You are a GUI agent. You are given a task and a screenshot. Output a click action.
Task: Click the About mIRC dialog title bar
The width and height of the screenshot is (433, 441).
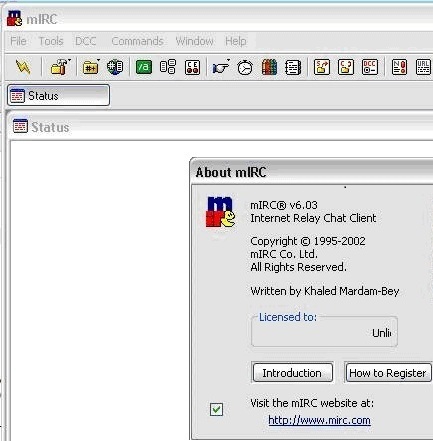[312, 172]
